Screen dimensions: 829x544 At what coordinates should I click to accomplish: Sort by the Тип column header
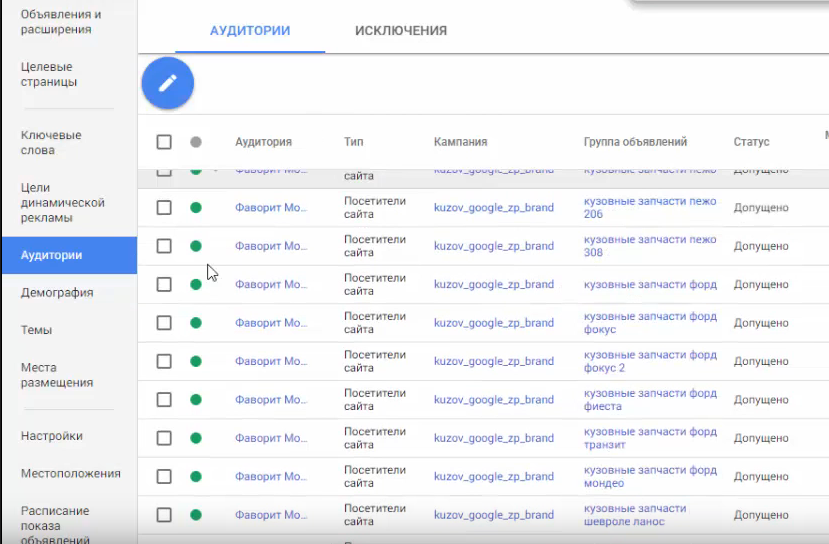354,142
